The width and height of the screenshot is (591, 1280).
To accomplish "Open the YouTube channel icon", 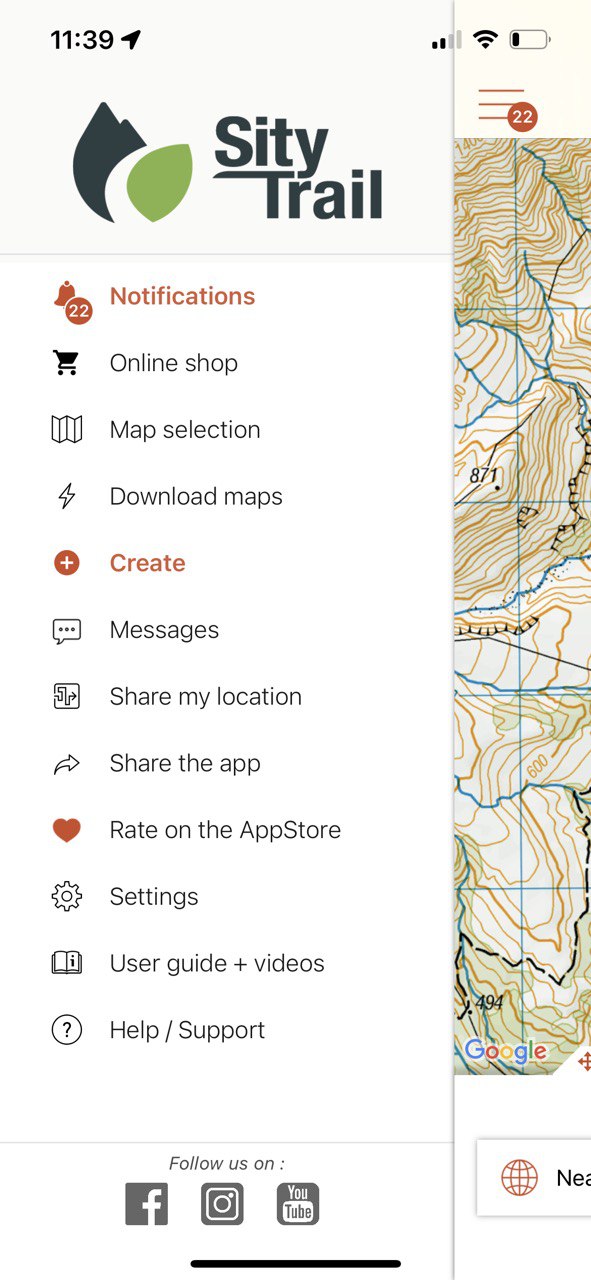I will [x=298, y=1203].
